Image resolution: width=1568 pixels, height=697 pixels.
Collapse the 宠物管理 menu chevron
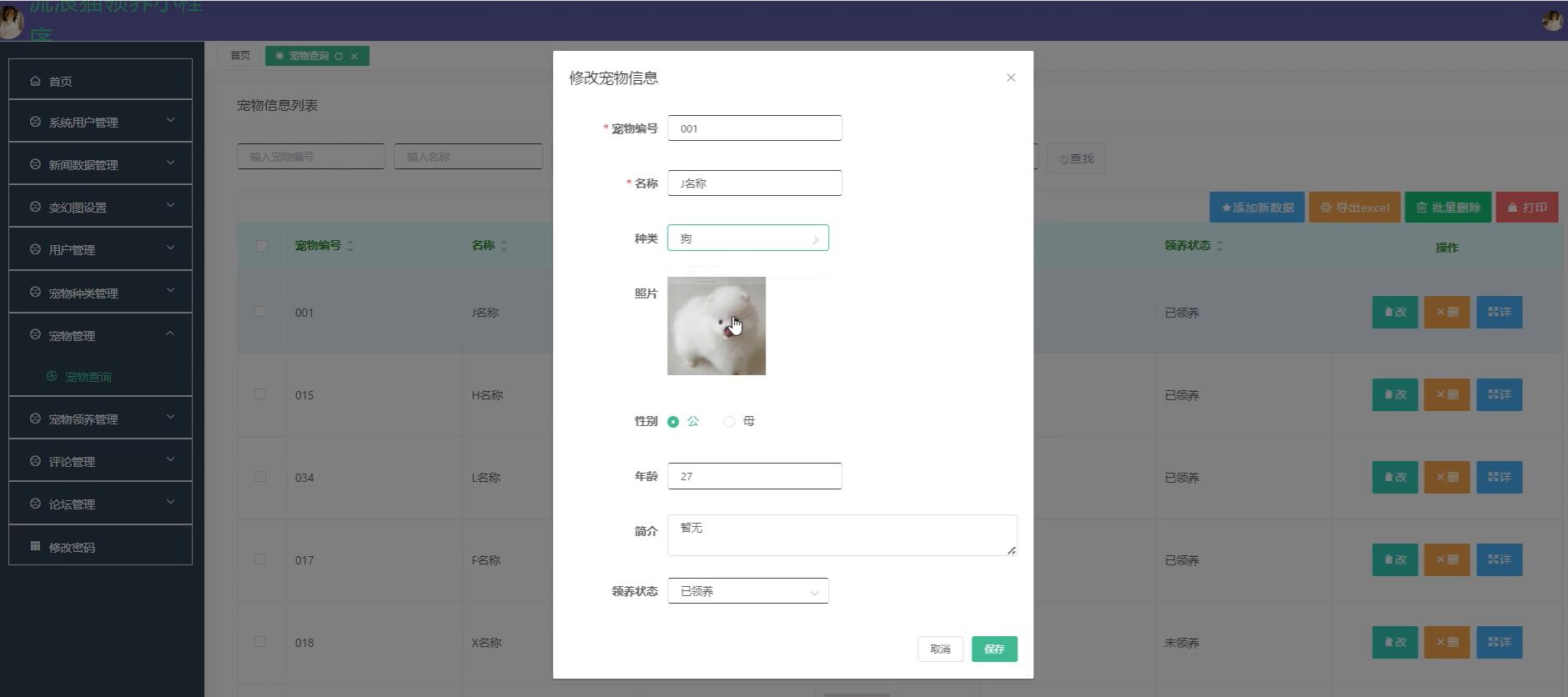coord(170,333)
